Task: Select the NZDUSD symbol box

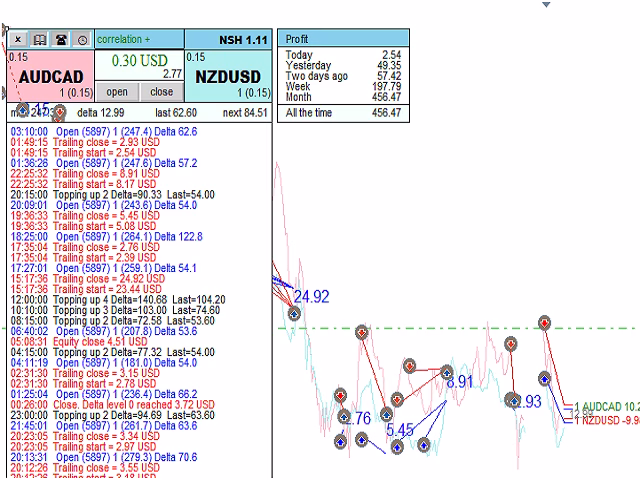Action: (x=227, y=77)
